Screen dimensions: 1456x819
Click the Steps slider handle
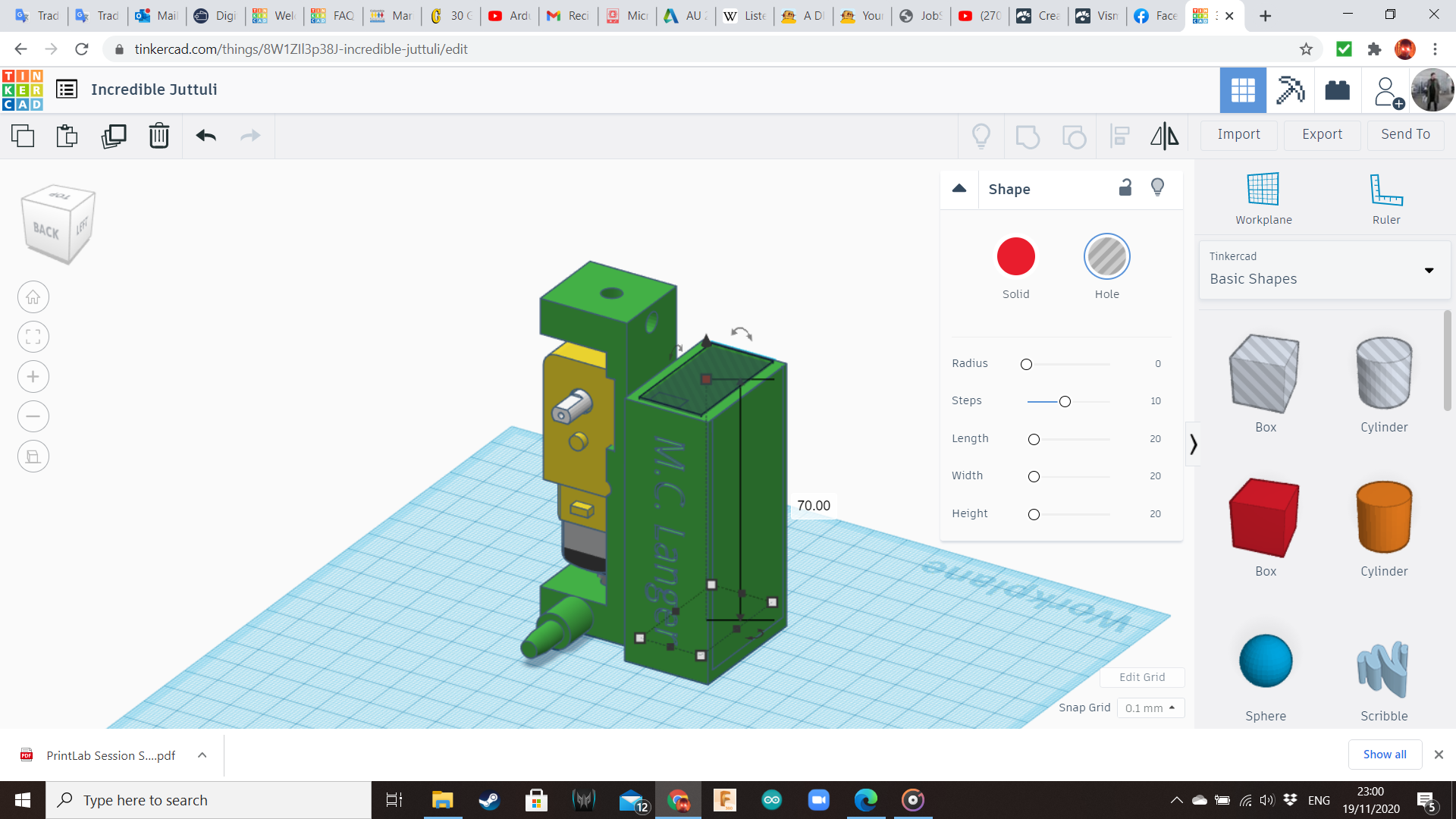[1065, 401]
